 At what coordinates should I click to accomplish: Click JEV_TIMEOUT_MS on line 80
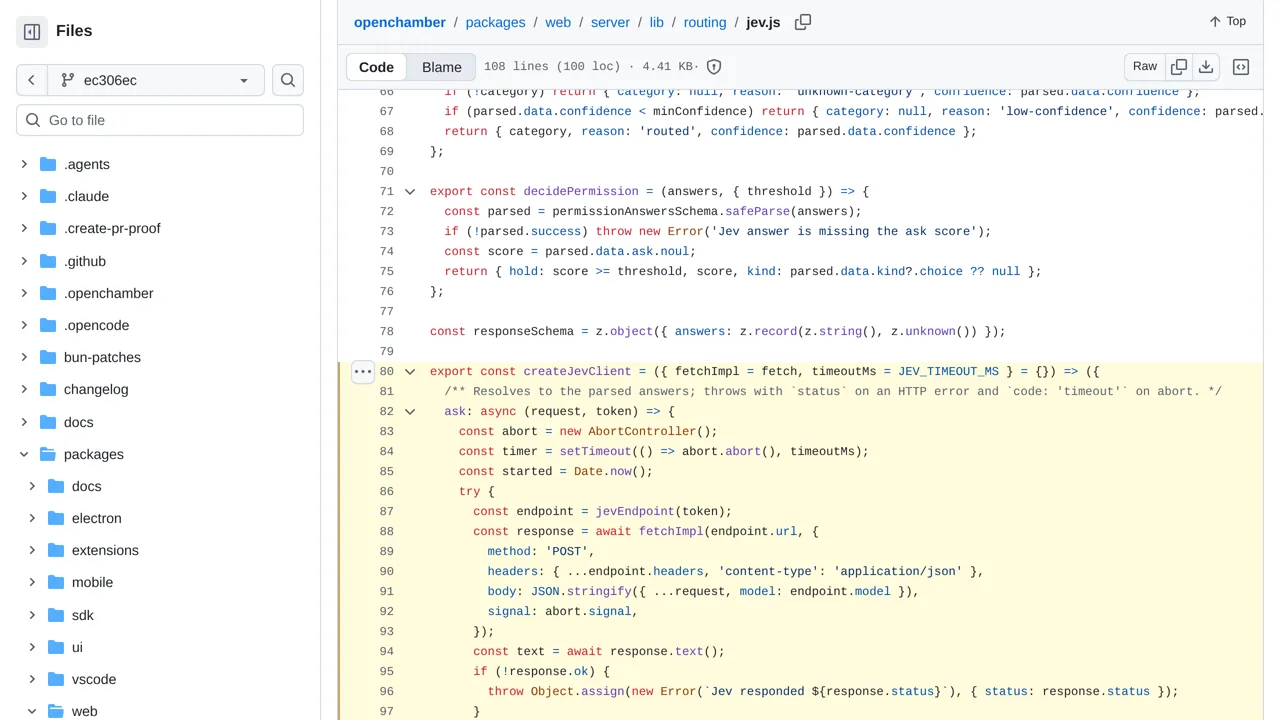point(948,371)
